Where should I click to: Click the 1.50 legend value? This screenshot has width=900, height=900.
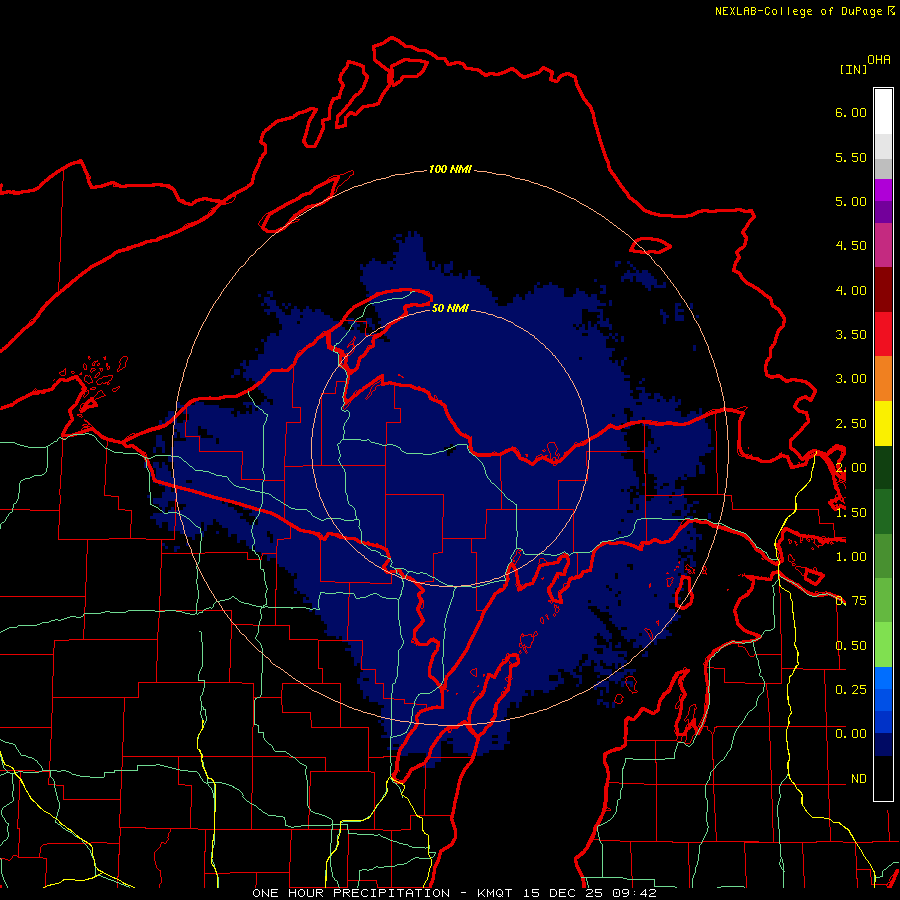pos(851,512)
